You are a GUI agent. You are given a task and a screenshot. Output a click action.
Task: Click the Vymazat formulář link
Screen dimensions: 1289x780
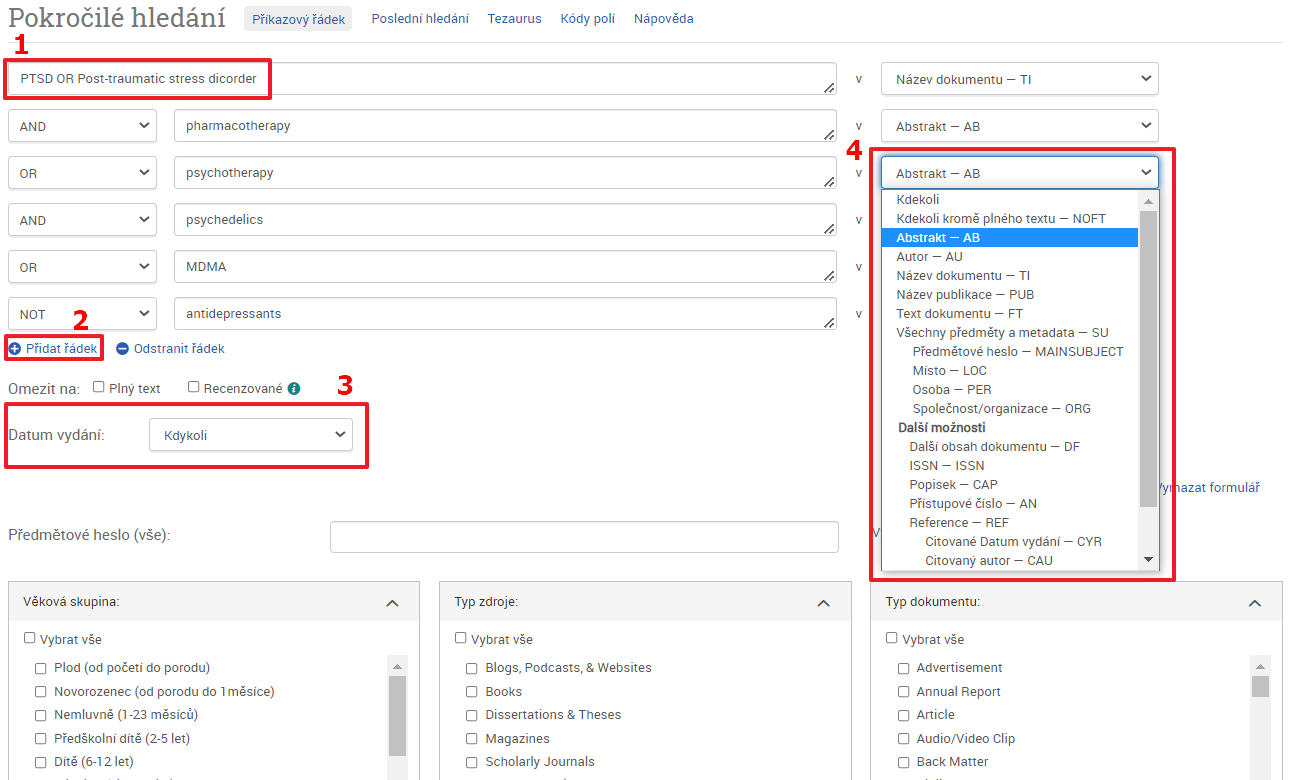coord(1208,488)
